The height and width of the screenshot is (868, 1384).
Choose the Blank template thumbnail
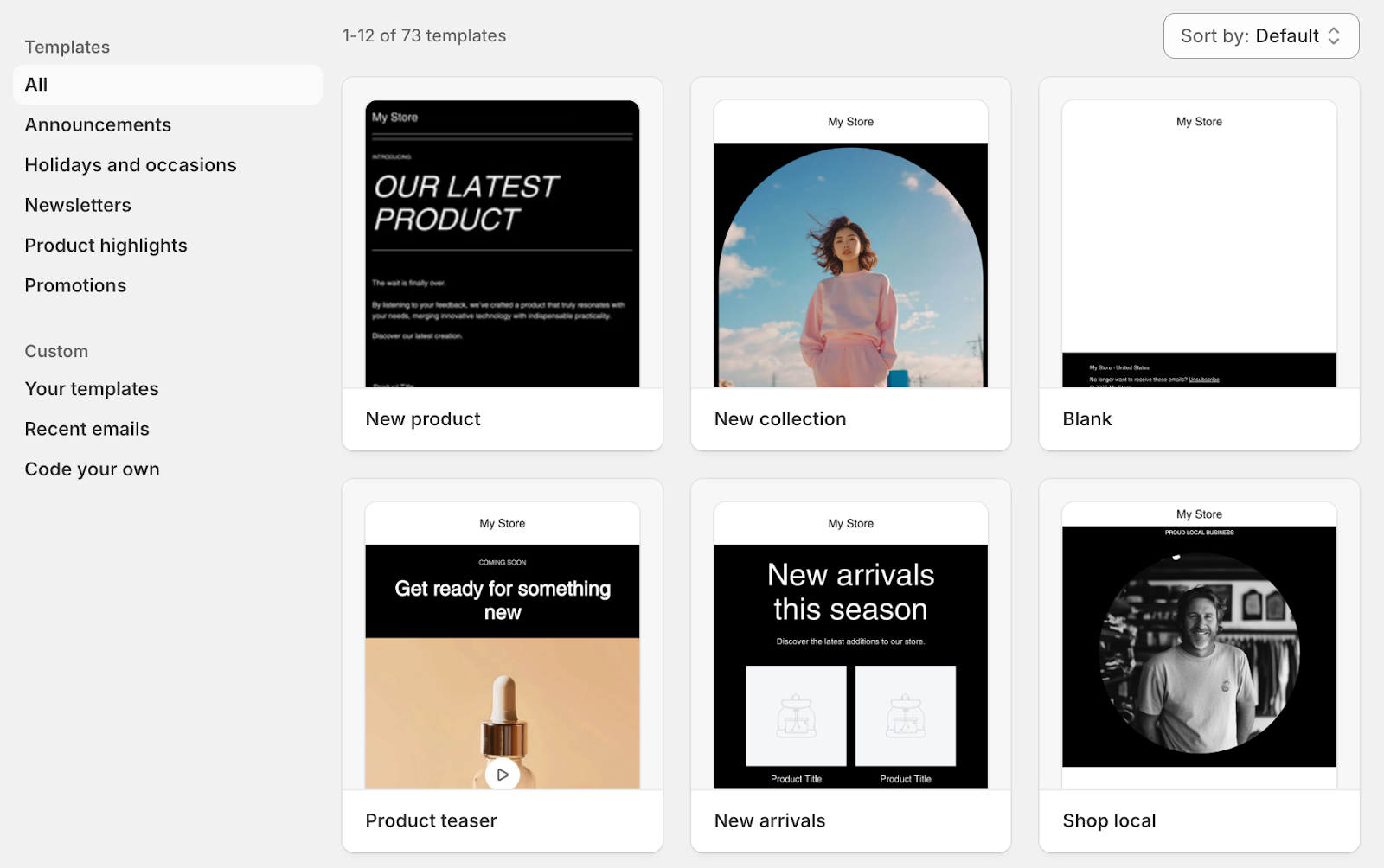[x=1199, y=244]
